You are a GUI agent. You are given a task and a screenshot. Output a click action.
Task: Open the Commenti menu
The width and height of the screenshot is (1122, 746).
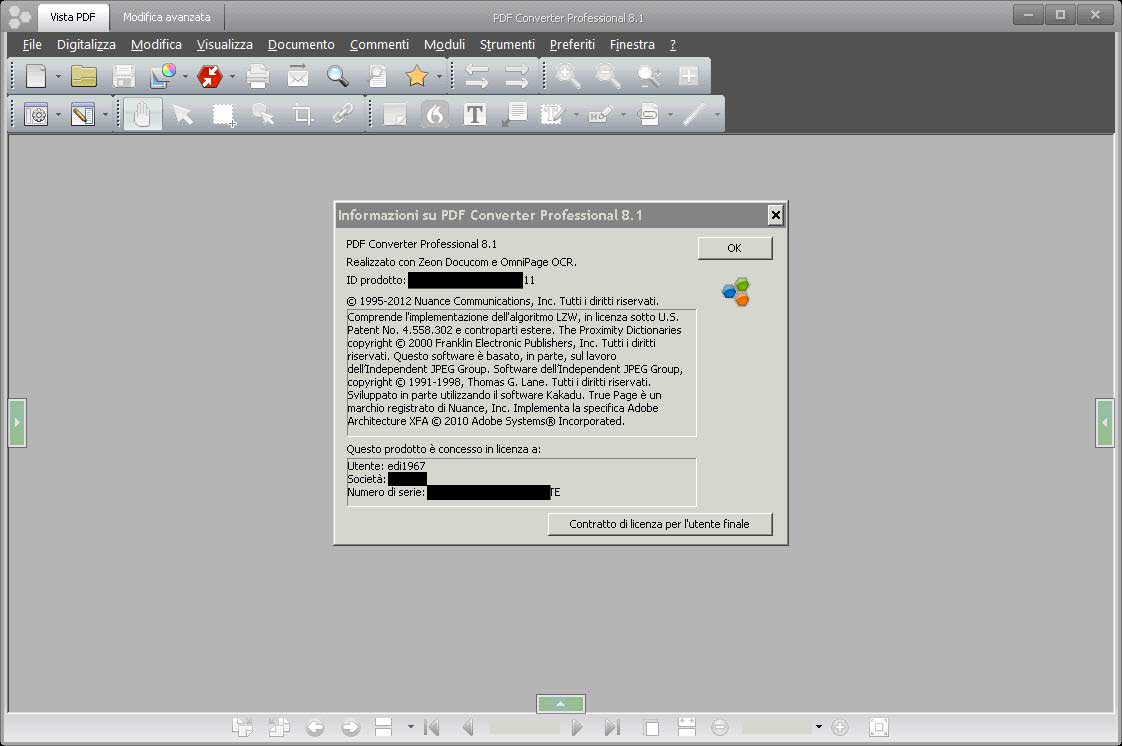point(379,44)
